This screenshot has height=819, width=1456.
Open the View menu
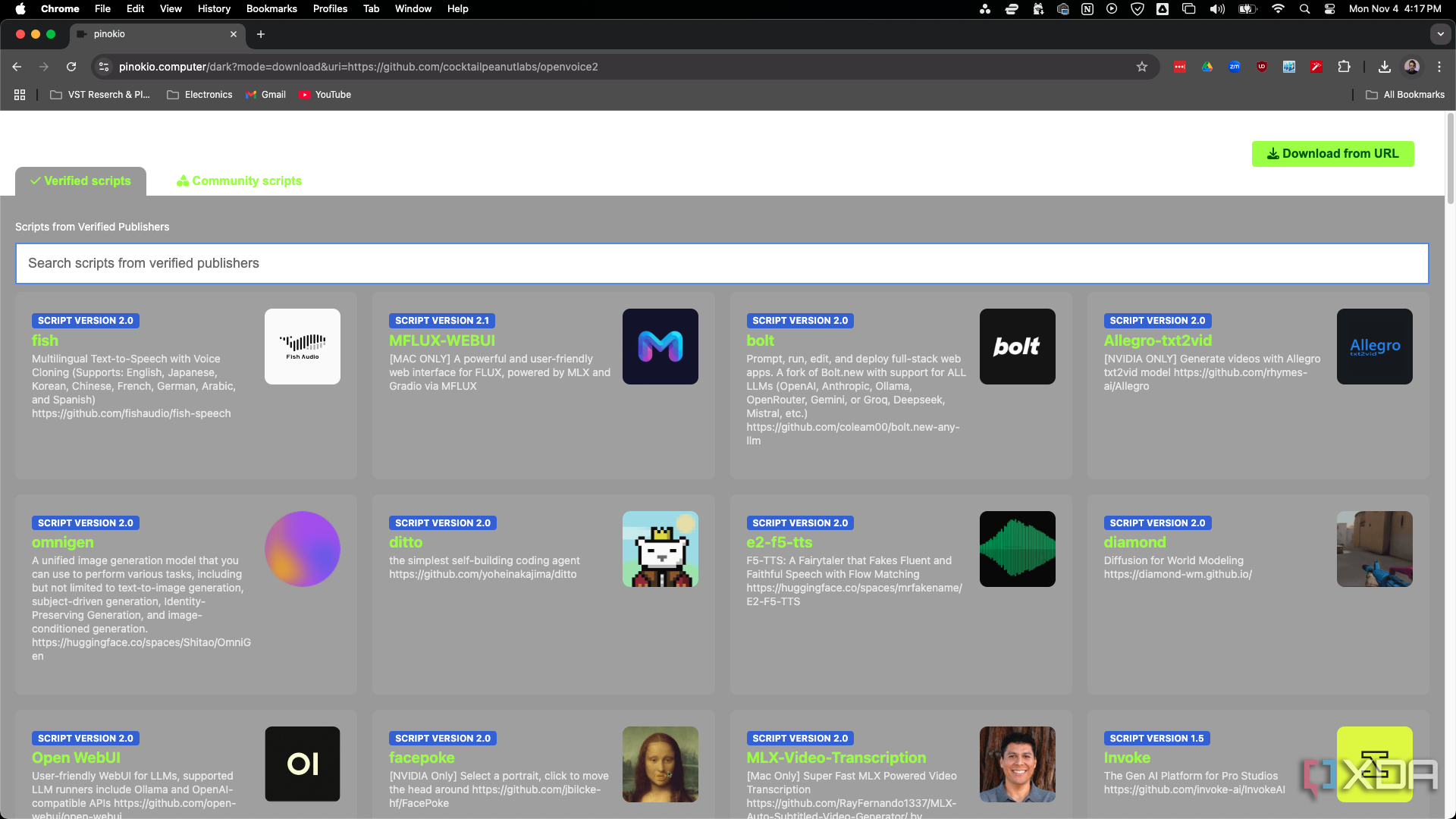click(x=171, y=9)
